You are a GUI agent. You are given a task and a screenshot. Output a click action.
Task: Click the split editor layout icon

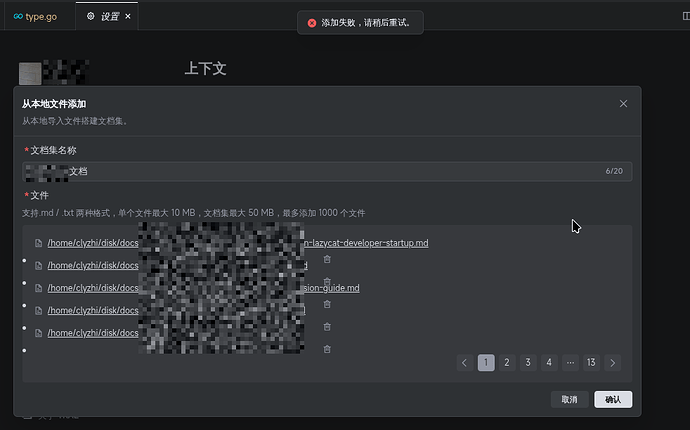(x=686, y=16)
